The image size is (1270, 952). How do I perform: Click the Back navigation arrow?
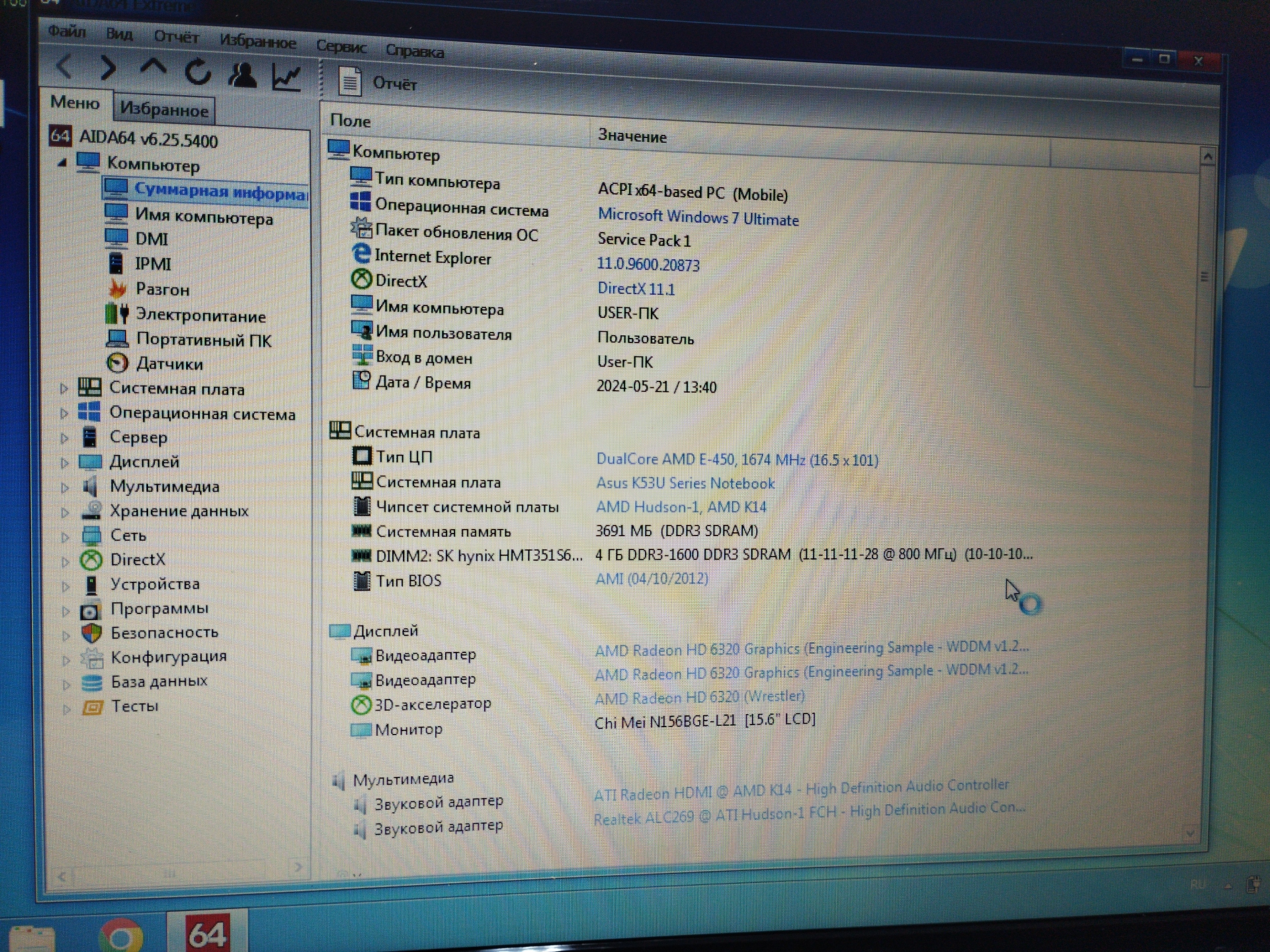(x=65, y=66)
